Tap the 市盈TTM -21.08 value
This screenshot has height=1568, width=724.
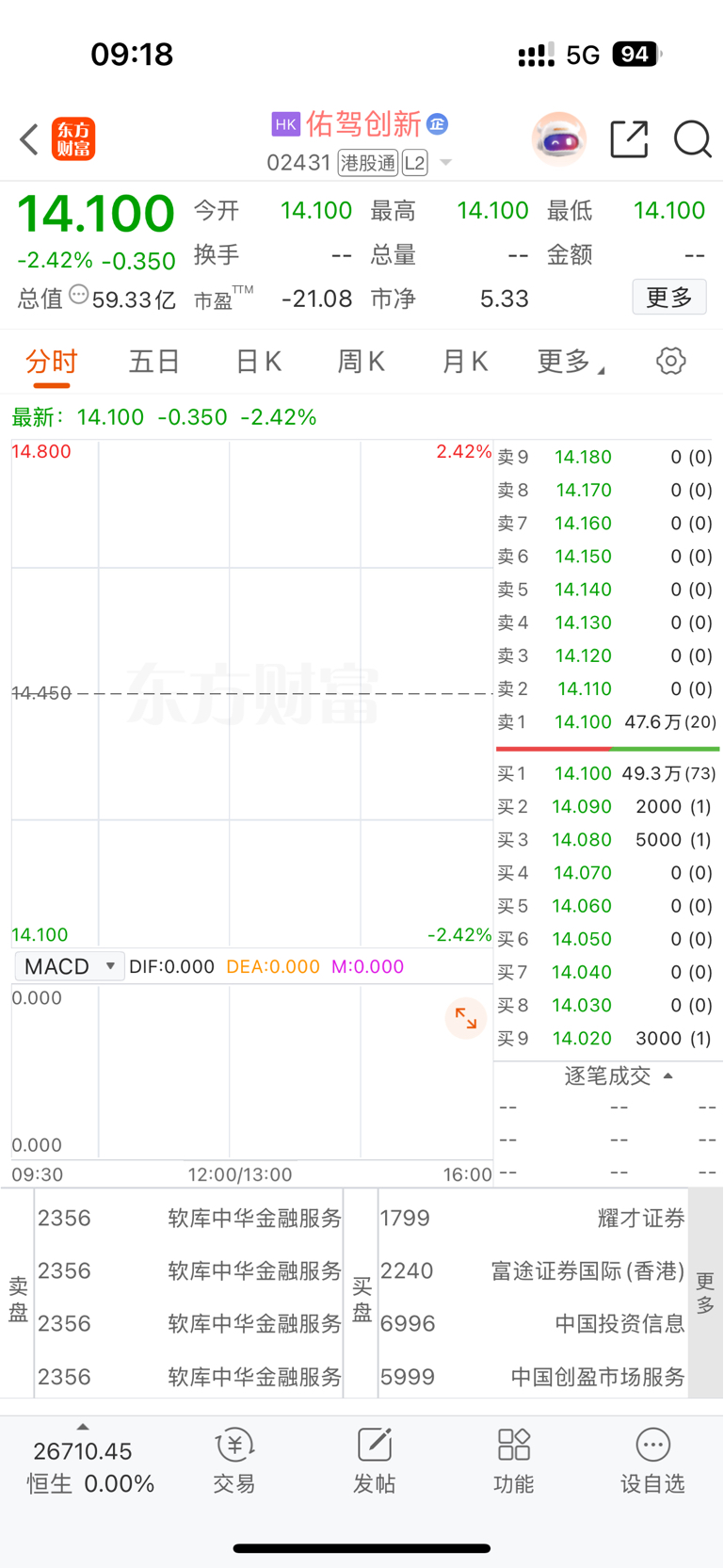pyautogui.click(x=317, y=299)
